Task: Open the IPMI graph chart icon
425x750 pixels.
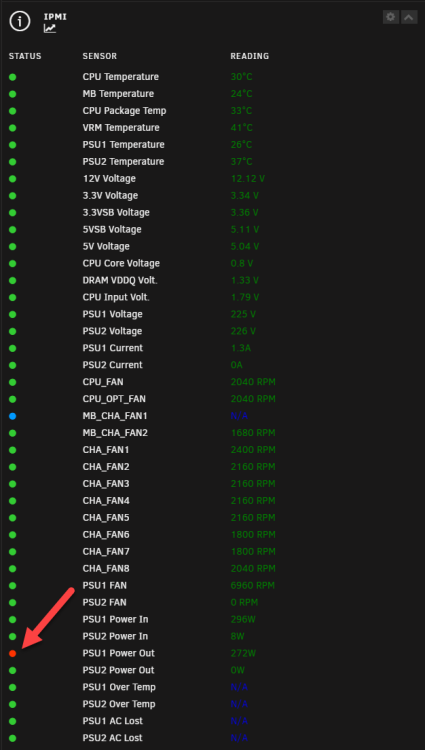Action: (x=50, y=29)
